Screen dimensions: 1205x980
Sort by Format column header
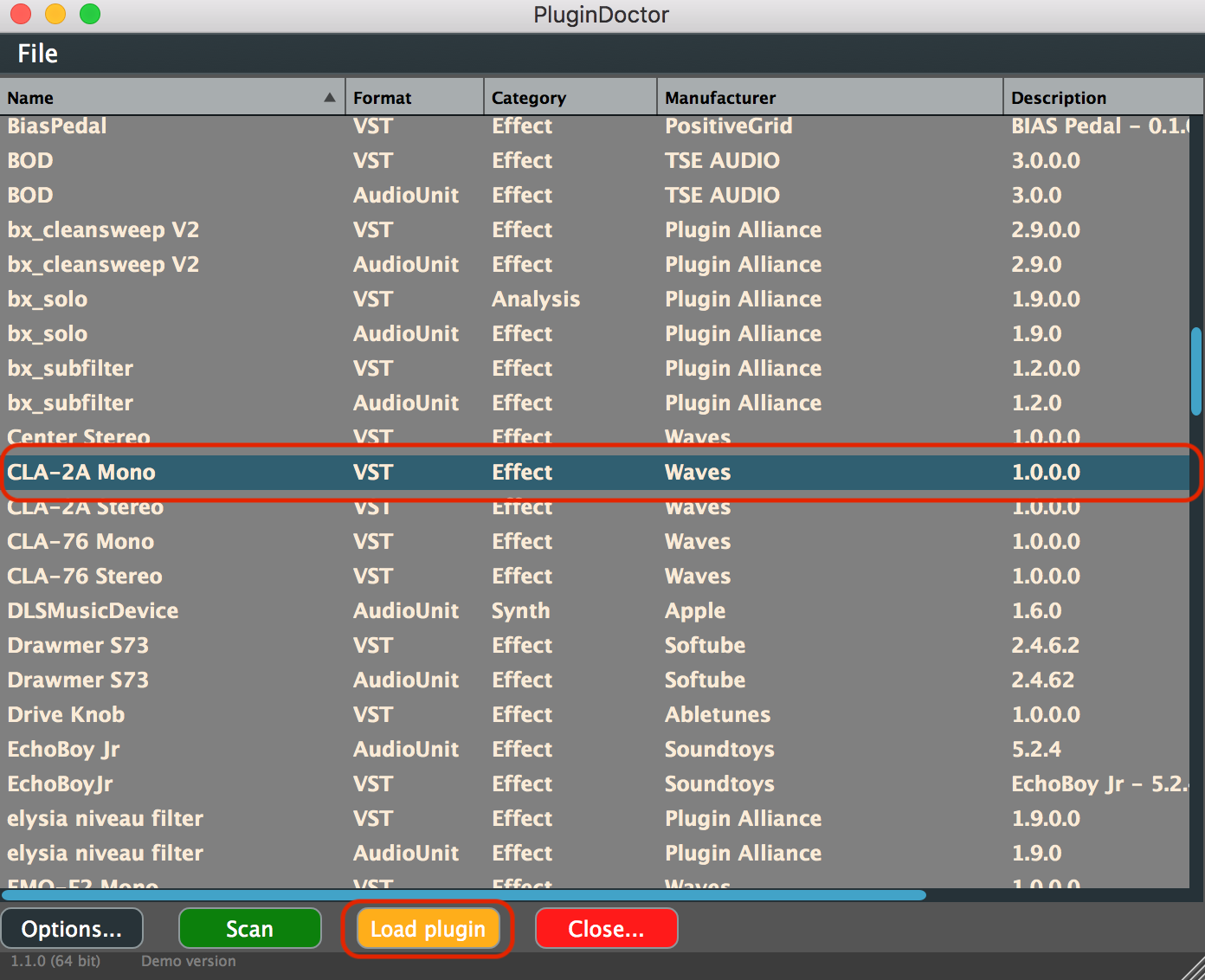415,97
